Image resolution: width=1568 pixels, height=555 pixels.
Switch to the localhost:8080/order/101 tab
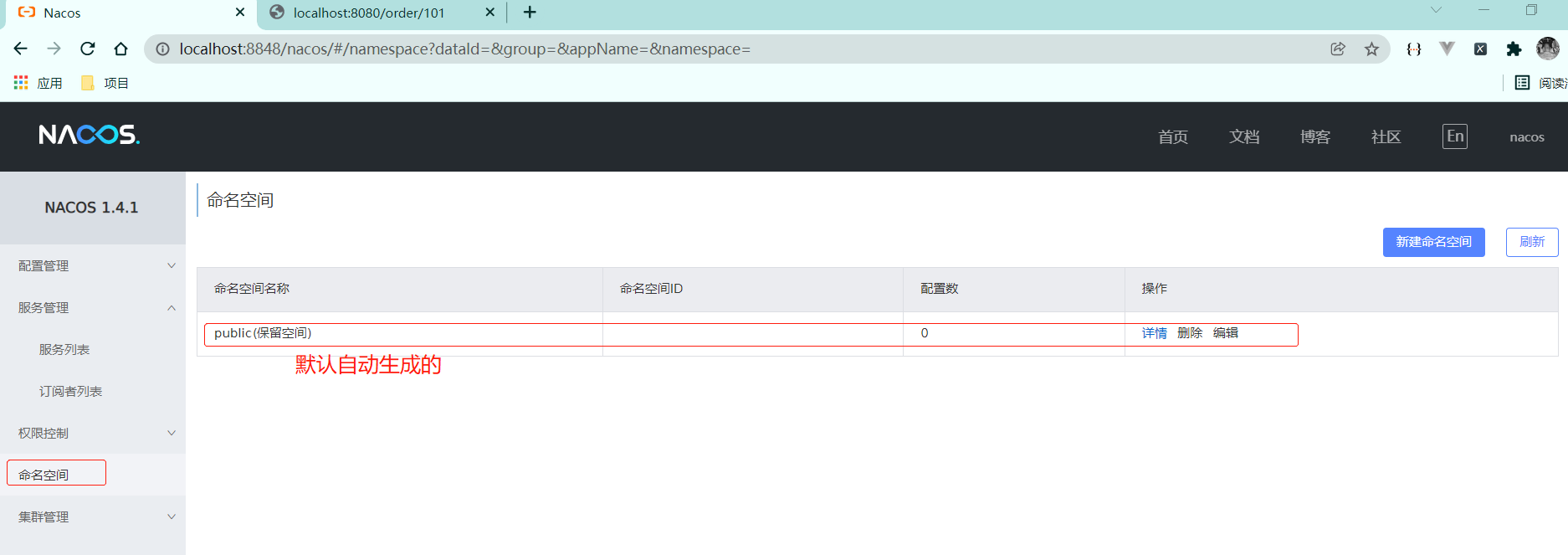pos(381,13)
